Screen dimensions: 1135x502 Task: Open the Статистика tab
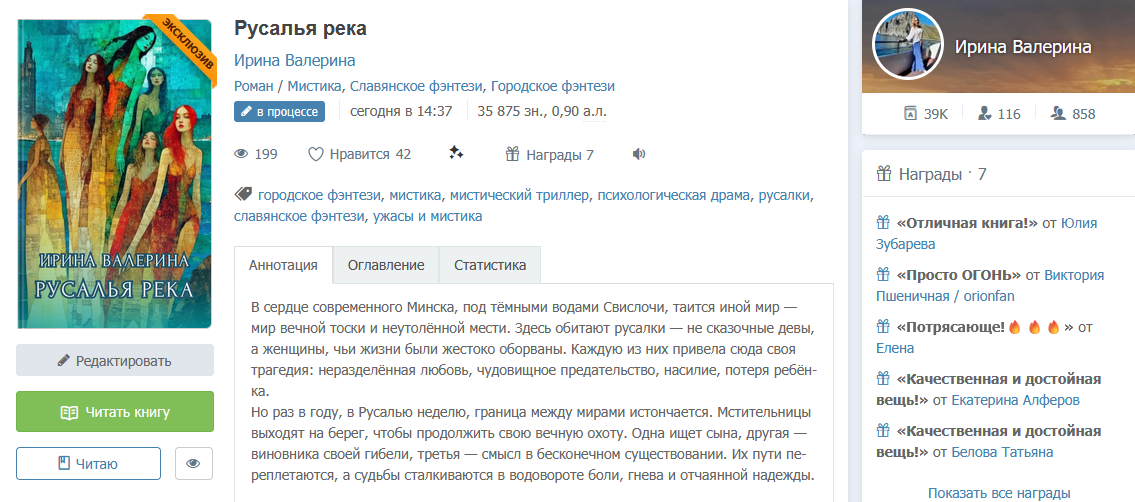point(490,265)
